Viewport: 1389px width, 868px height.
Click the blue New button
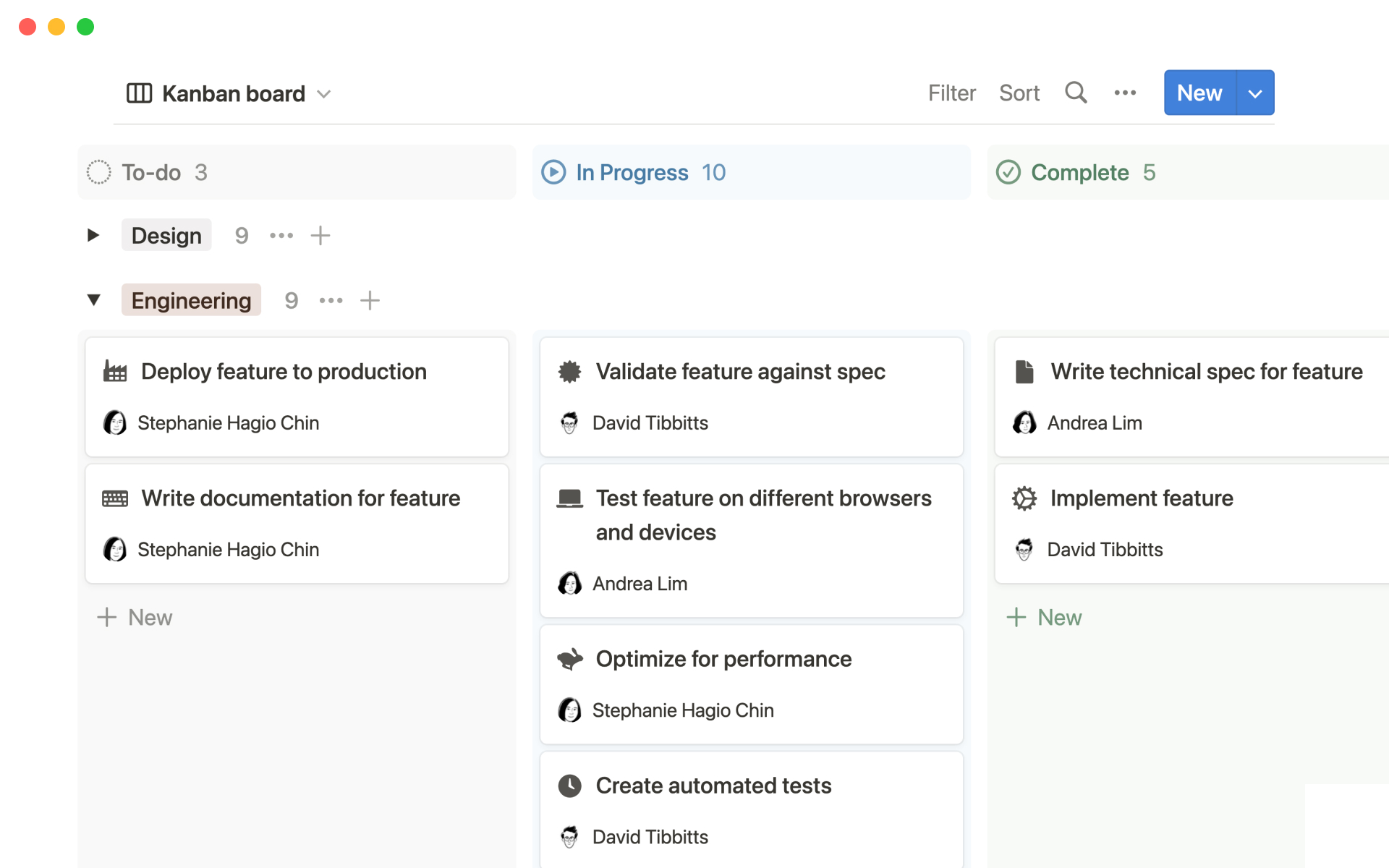1199,93
